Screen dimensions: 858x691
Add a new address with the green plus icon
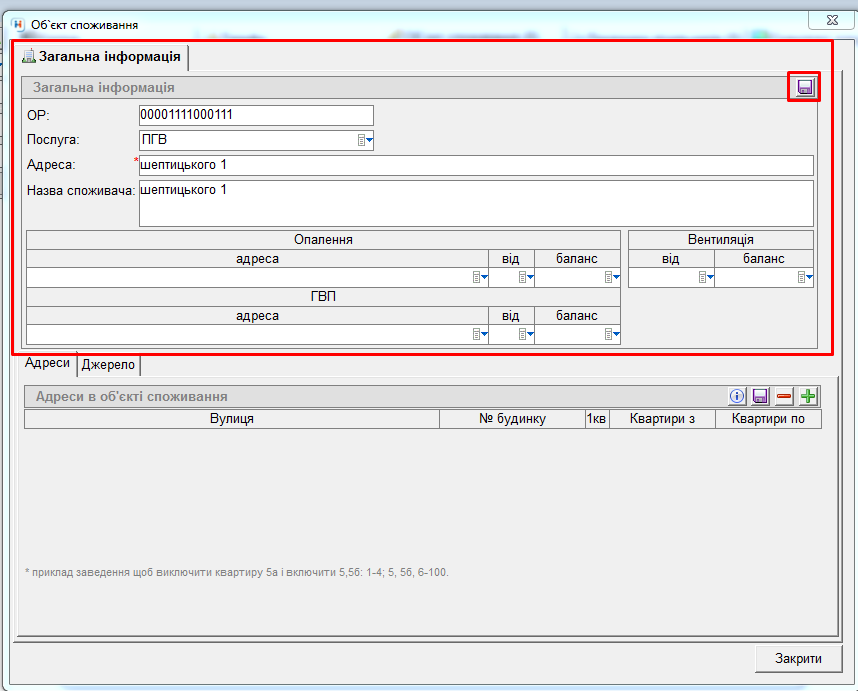[808, 396]
